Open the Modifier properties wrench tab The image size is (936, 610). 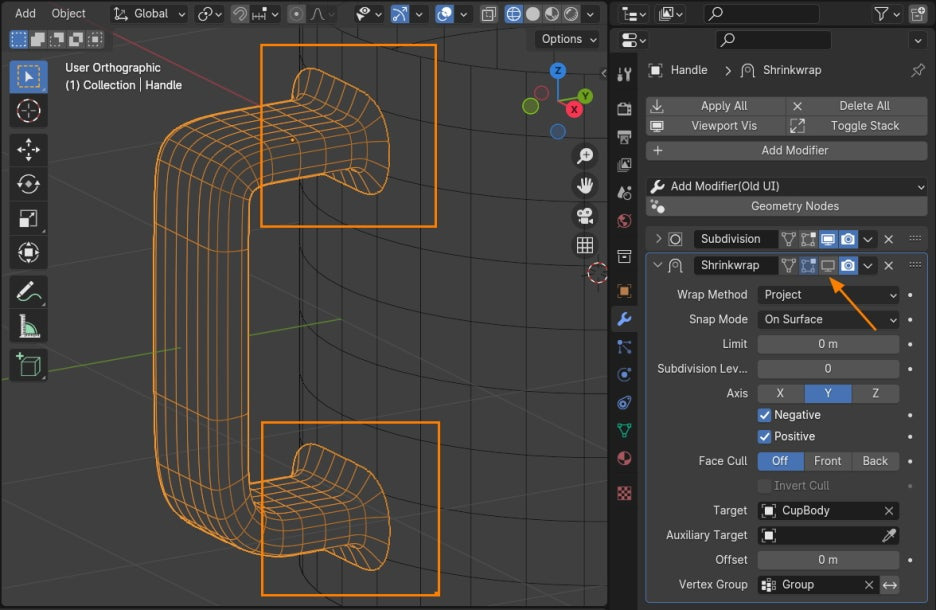pos(624,319)
